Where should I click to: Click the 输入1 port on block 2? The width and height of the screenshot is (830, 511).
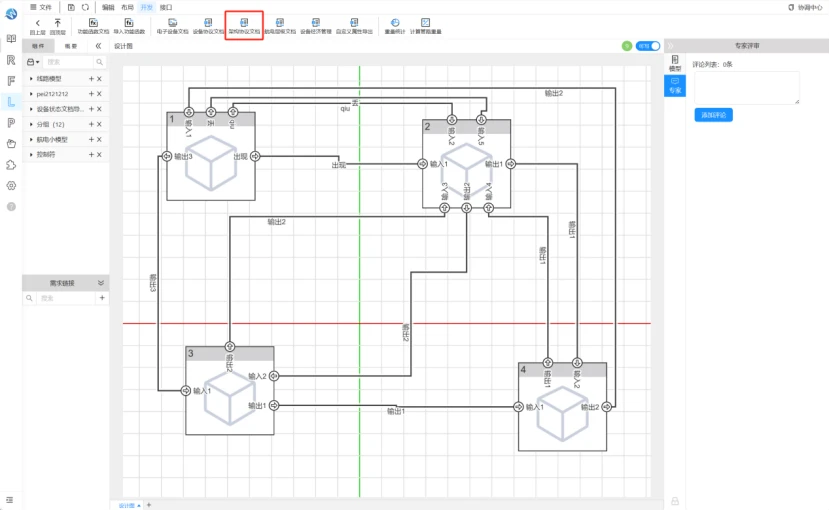click(422, 164)
